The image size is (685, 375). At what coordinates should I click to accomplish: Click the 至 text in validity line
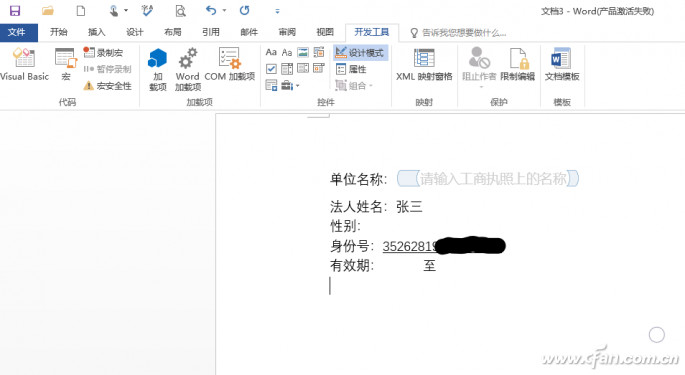click(429, 265)
